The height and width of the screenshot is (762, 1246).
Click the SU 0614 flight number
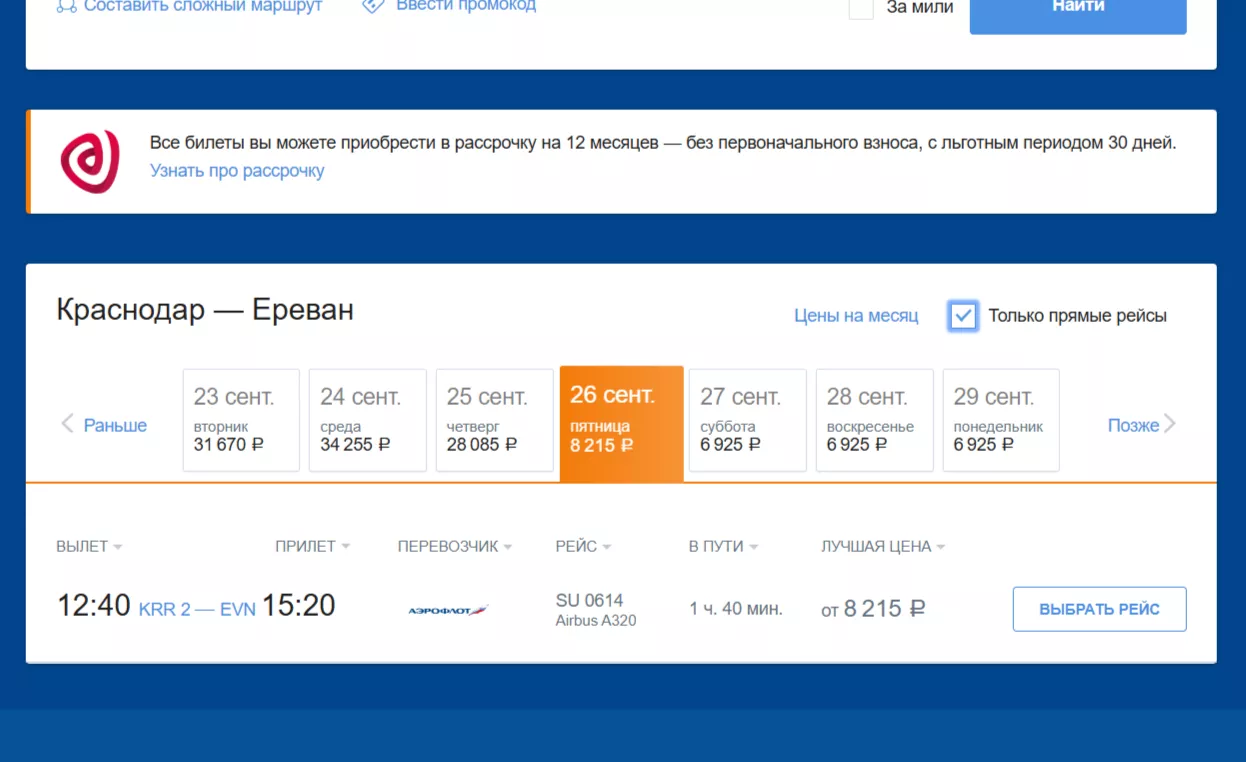click(x=589, y=600)
